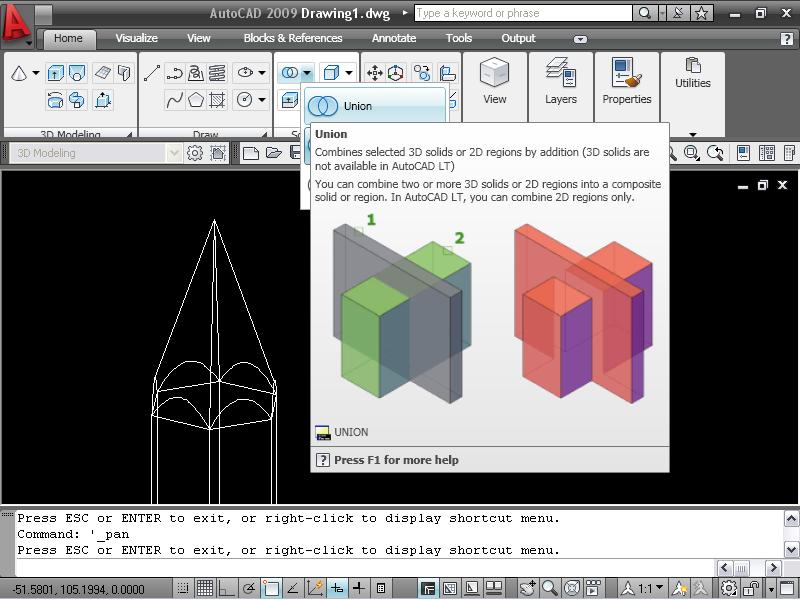Click the Union solid editing icon in ribbon
The width and height of the screenshot is (800, 600).
click(x=290, y=73)
